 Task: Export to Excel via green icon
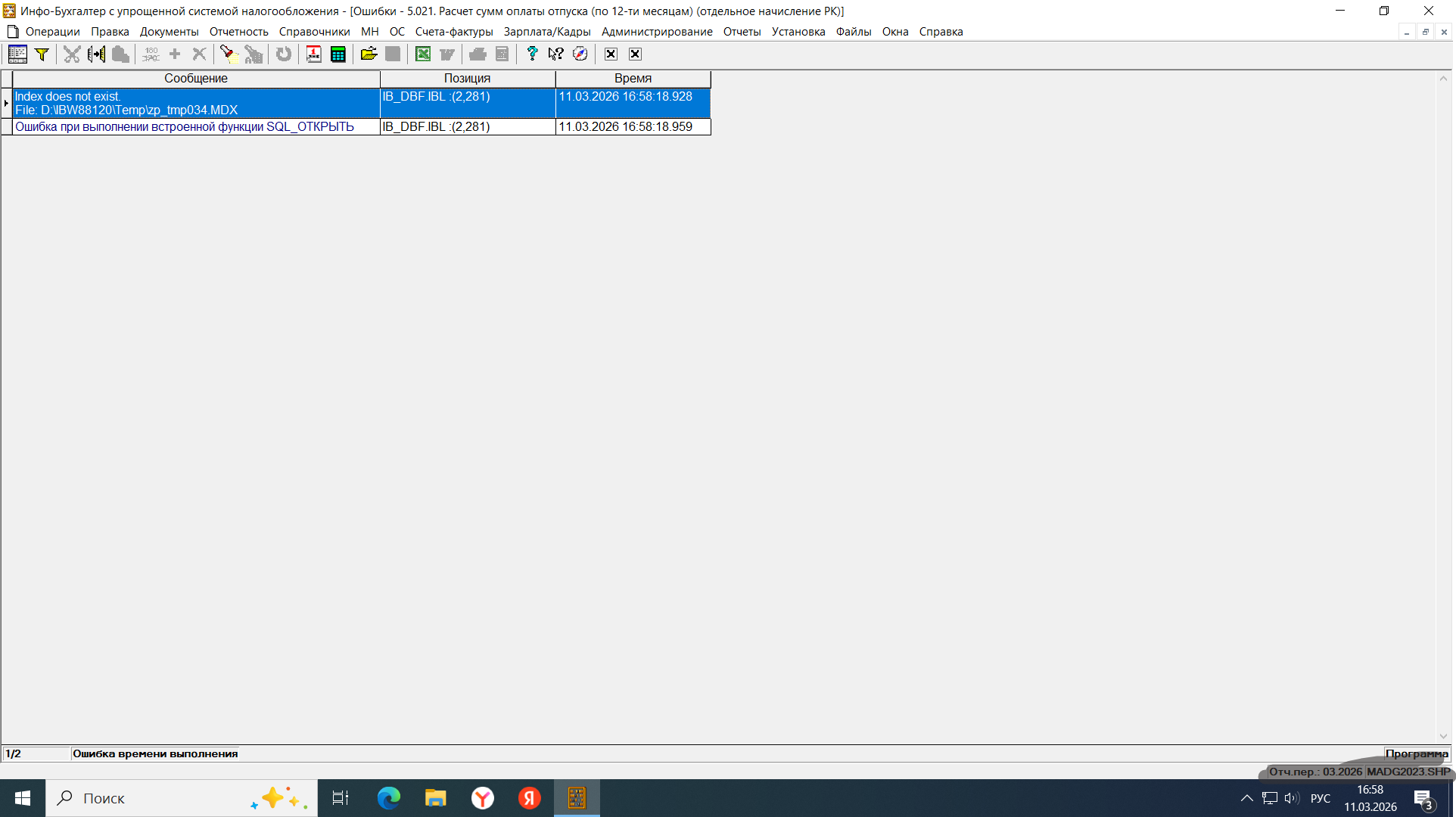coord(423,54)
